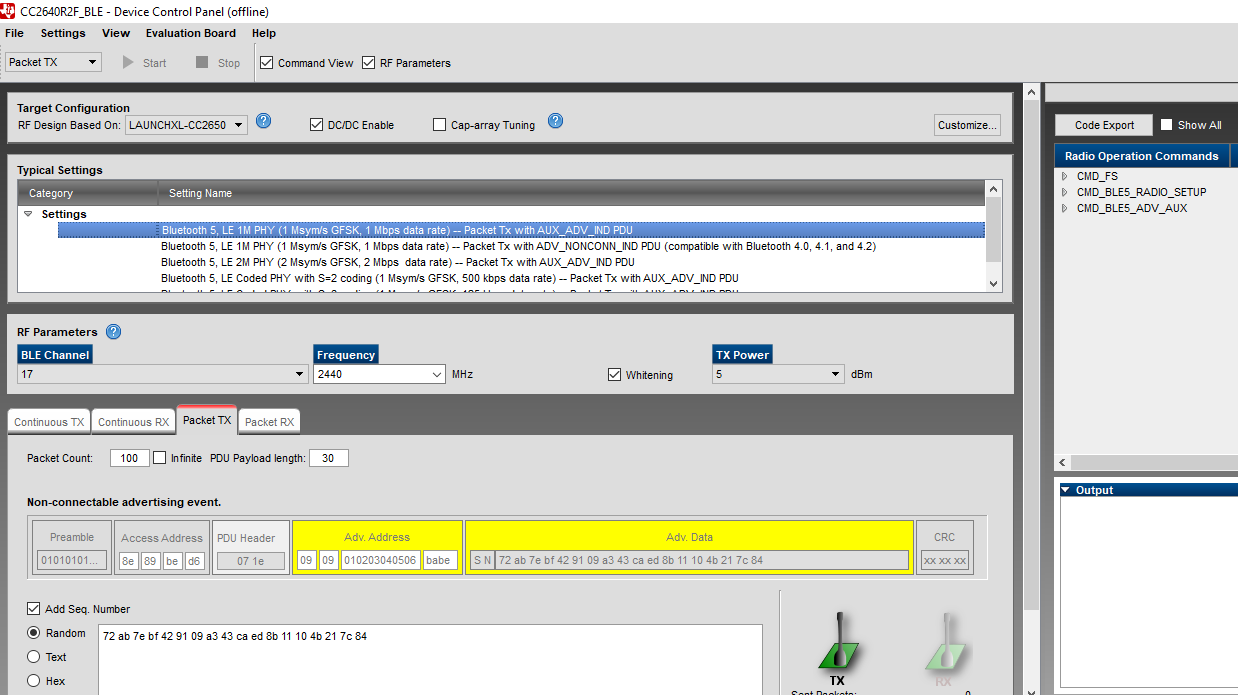The image size is (1238, 695).
Task: Select Bluetooth 5 LE 2M PHY setting row
Action: 522,262
